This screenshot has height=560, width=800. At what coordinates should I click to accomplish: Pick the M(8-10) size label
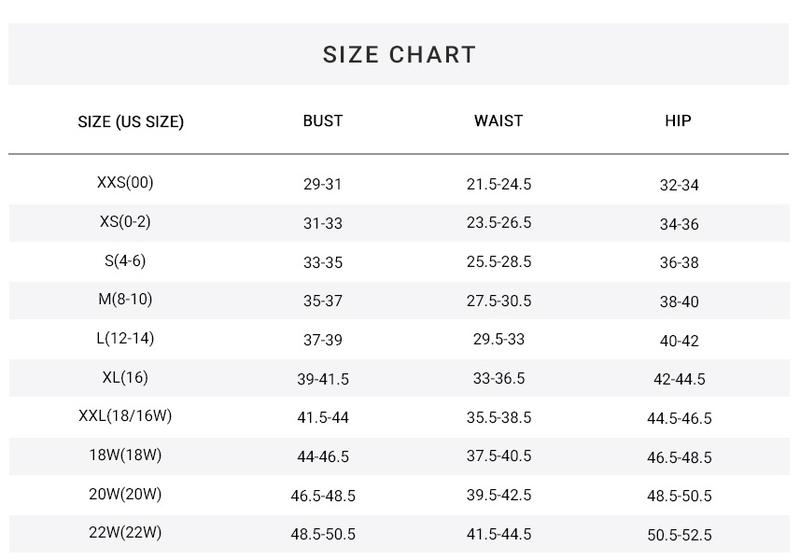coord(125,299)
